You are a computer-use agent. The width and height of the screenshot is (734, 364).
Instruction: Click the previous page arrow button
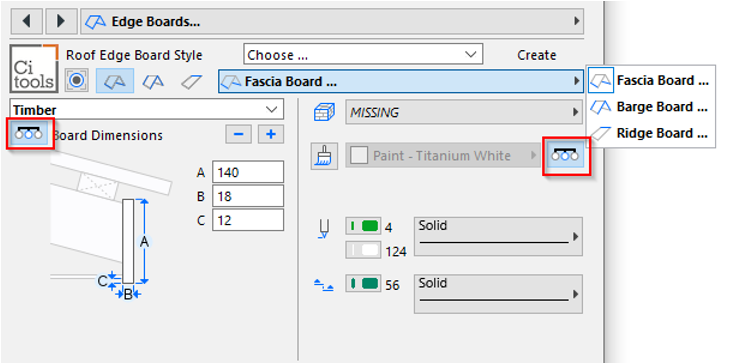pyautogui.click(x=26, y=22)
